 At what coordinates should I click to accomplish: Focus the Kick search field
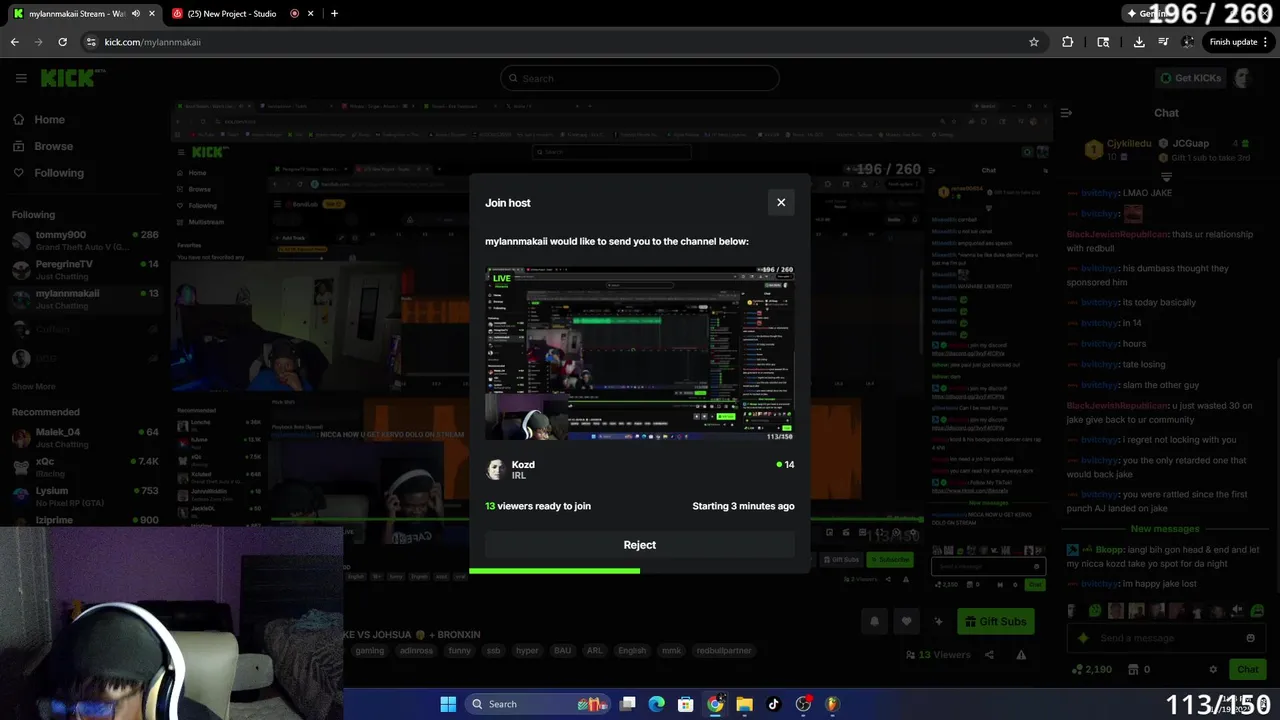(x=640, y=78)
